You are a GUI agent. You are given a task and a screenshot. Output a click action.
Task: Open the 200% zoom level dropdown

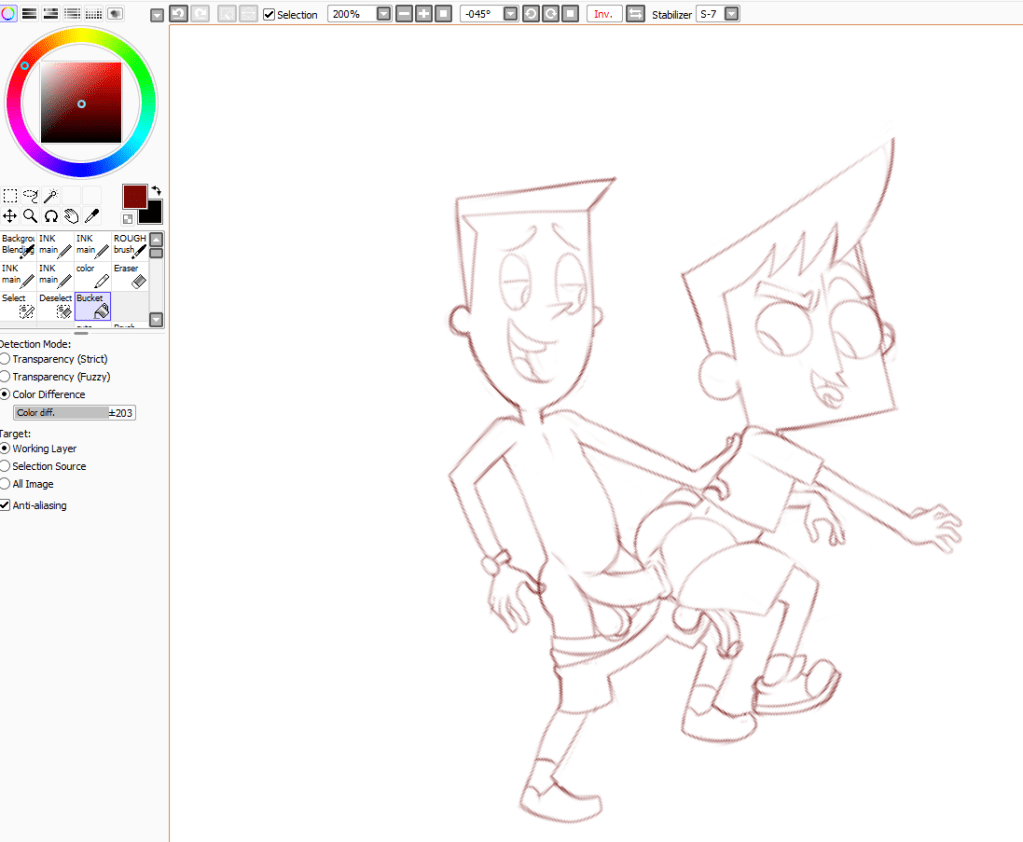tap(383, 14)
